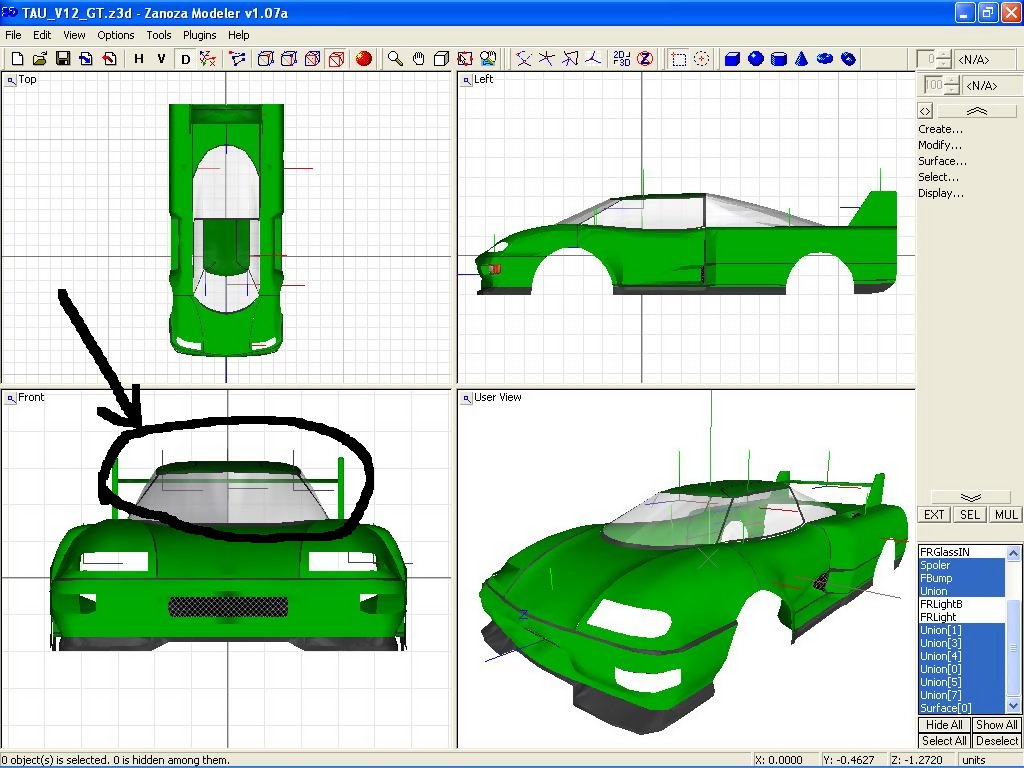
Task: Expand the Create... command group
Action: pyautogui.click(x=940, y=129)
